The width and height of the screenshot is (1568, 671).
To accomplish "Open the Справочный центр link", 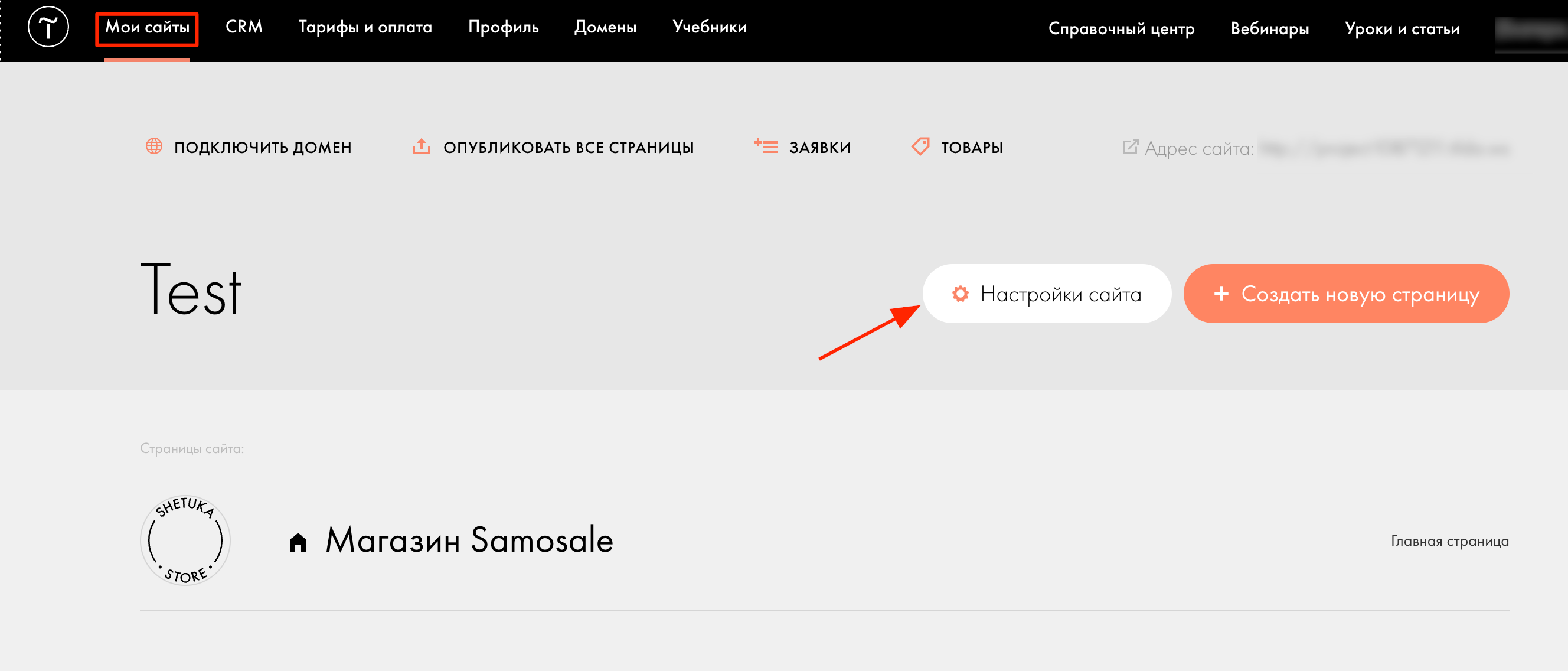I will coord(1121,28).
